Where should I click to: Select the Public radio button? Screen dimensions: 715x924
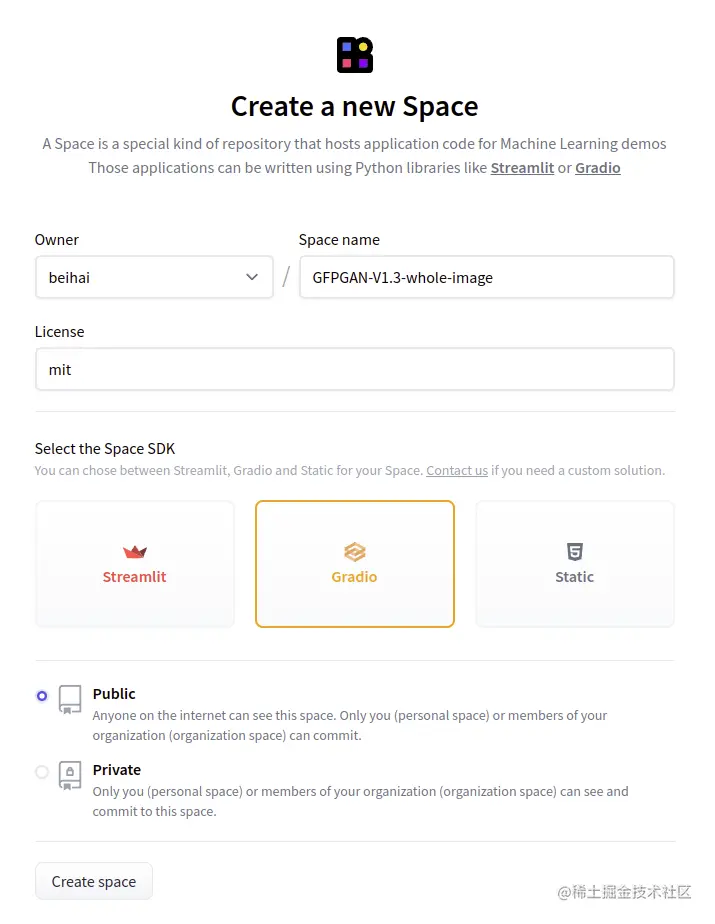42,696
